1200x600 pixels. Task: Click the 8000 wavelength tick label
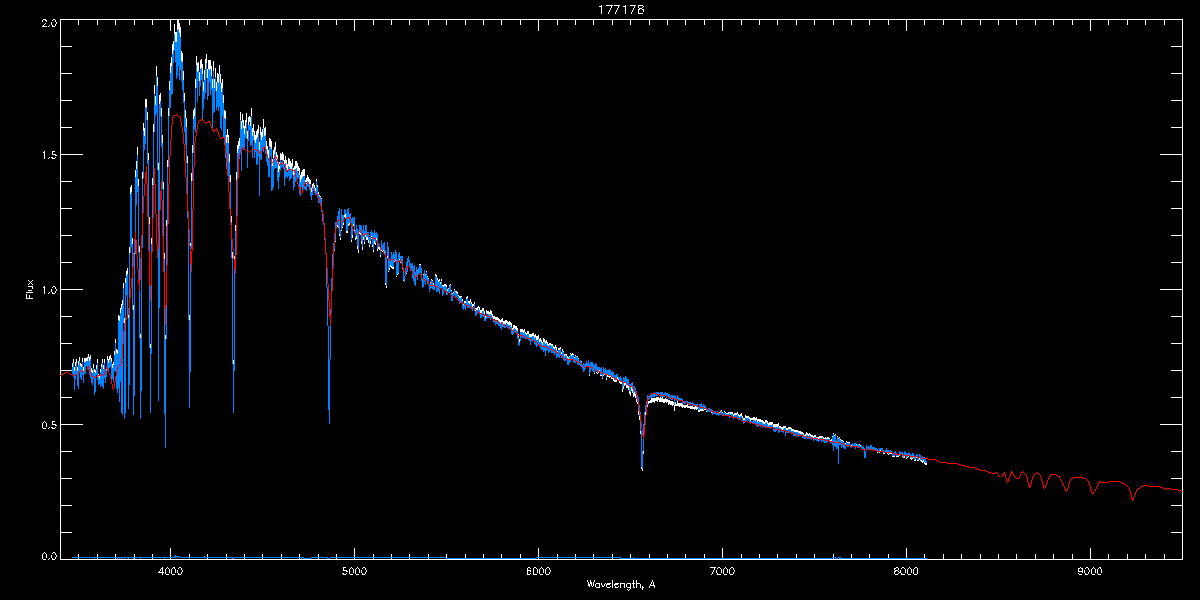coord(906,570)
